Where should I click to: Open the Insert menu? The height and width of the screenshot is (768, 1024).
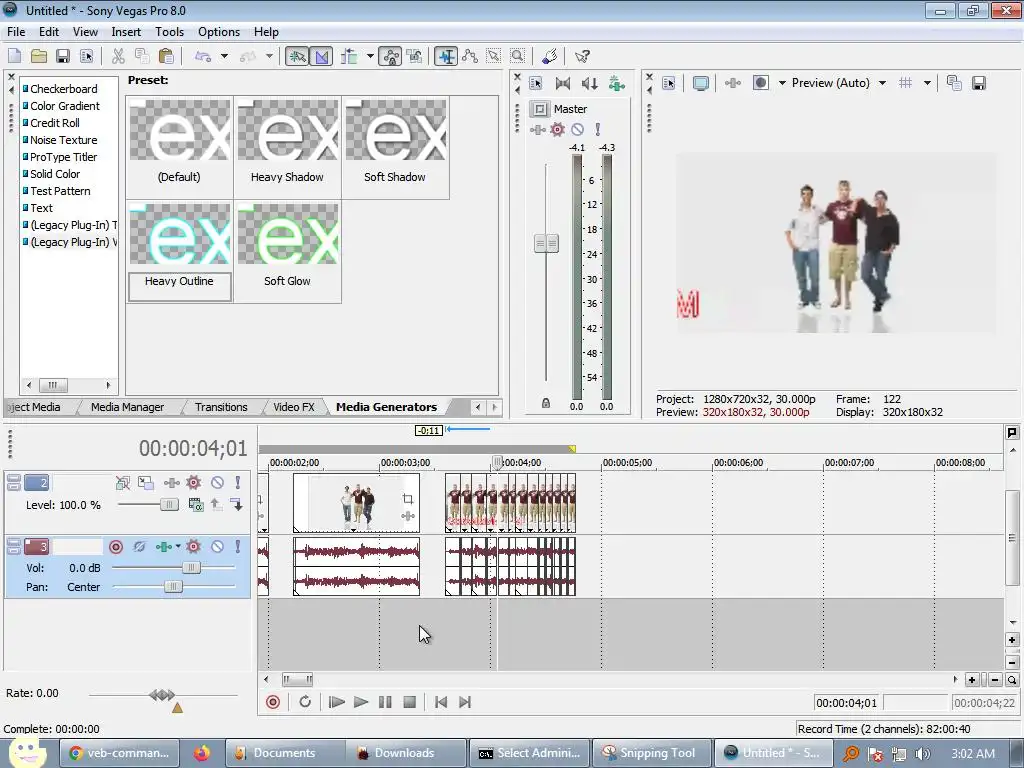(126, 32)
